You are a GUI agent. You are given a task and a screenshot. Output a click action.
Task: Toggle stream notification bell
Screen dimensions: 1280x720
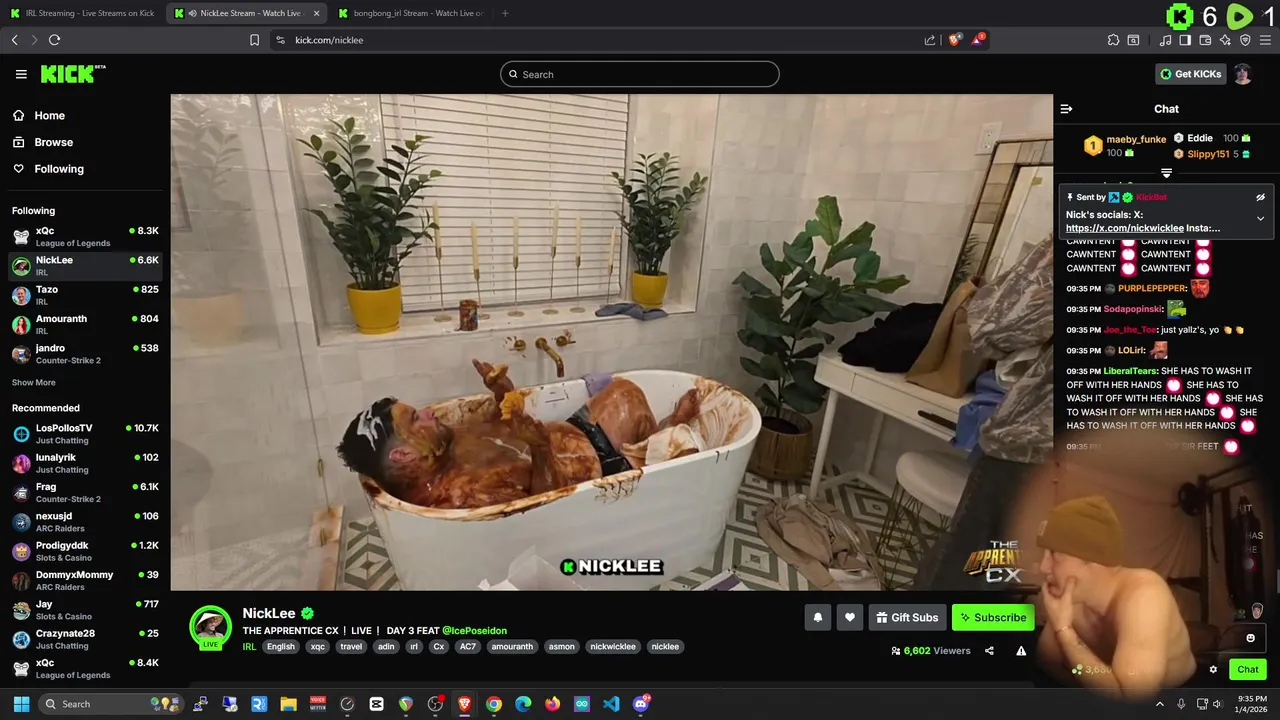(x=818, y=618)
